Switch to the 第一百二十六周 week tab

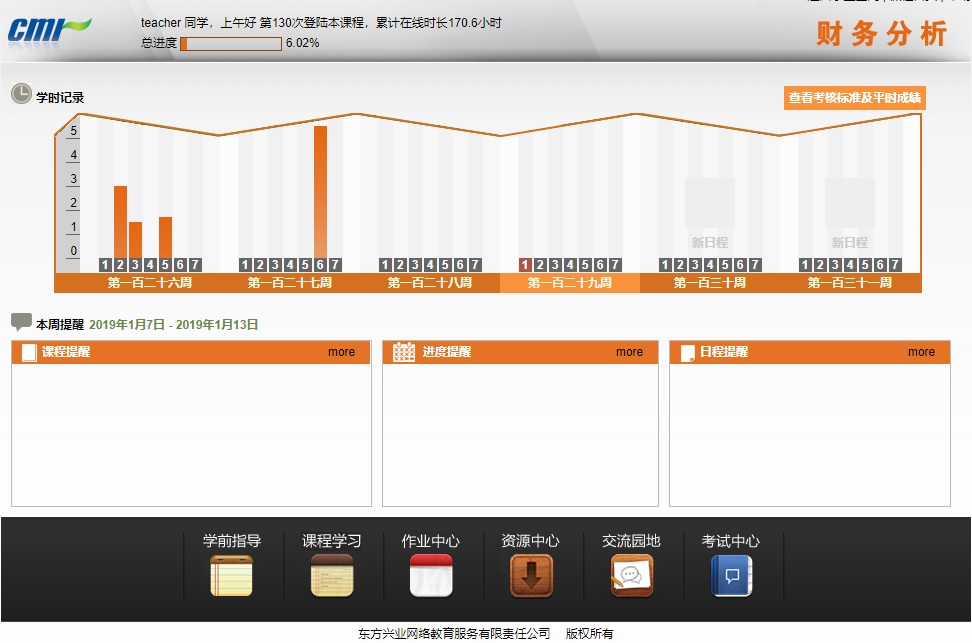tap(150, 283)
